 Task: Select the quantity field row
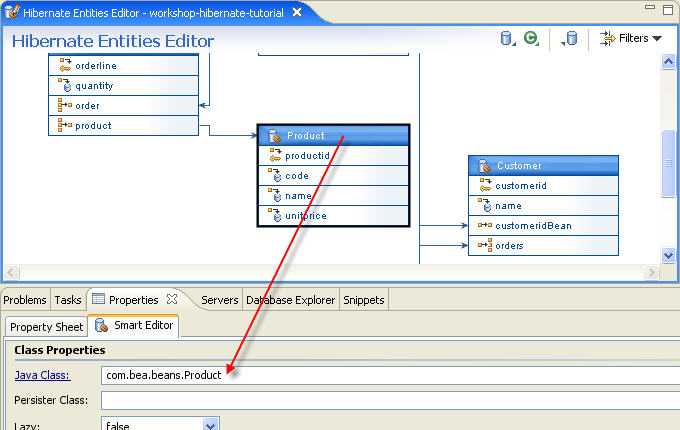click(124, 85)
